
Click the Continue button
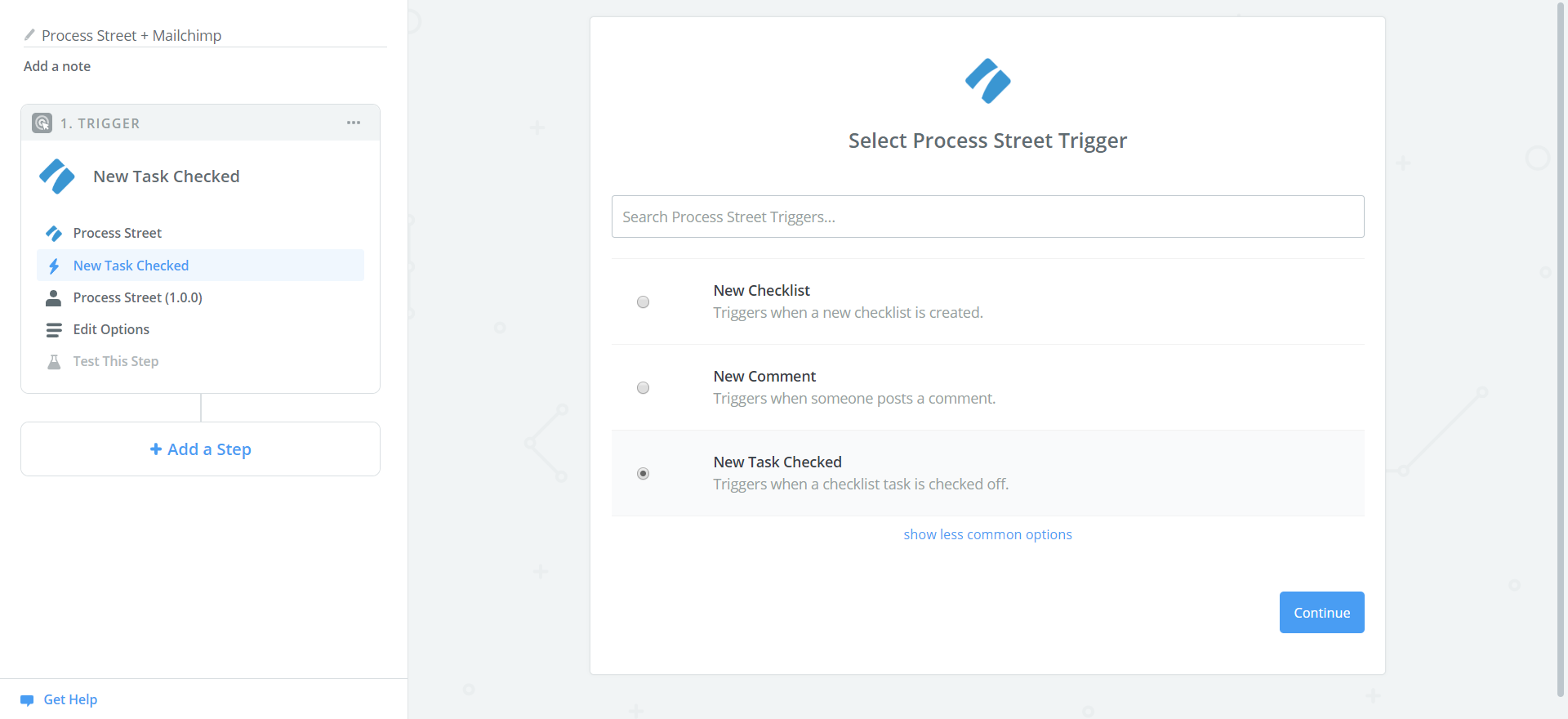pyautogui.click(x=1321, y=612)
